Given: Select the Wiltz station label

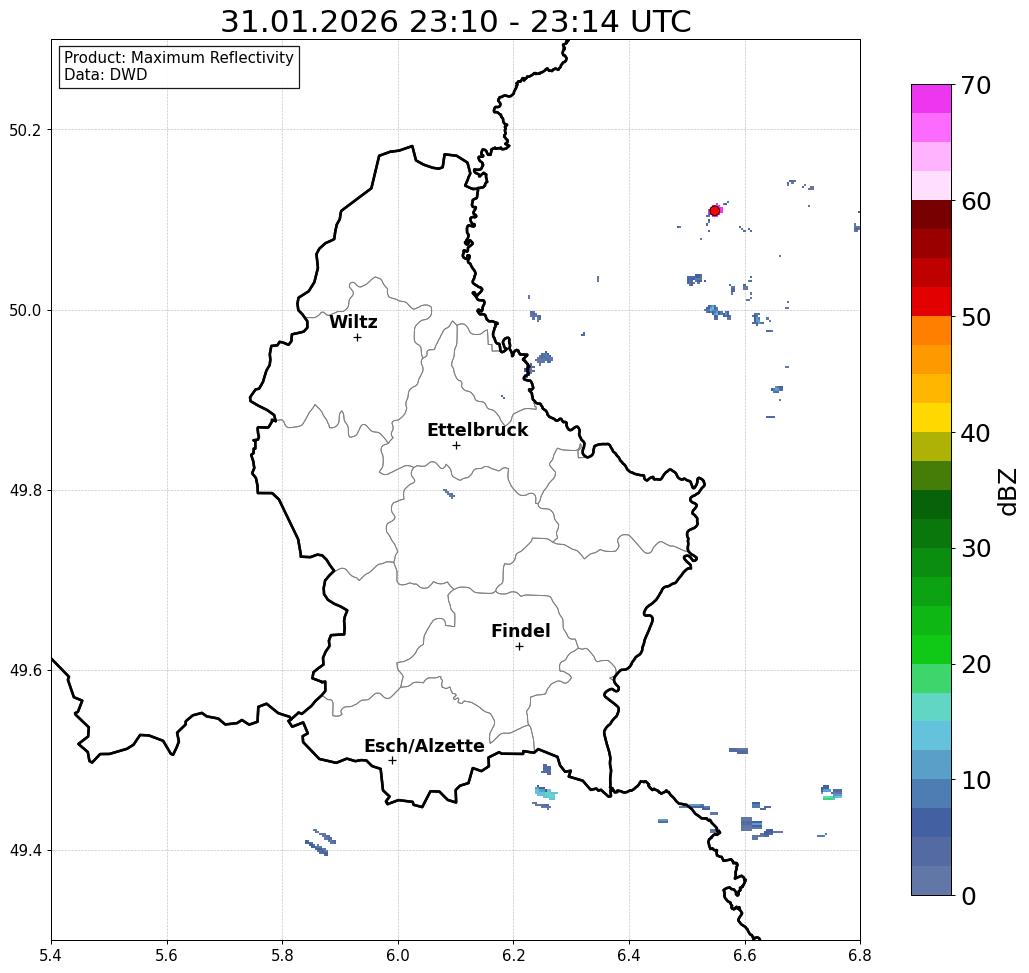Looking at the screenshot, I should [353, 322].
